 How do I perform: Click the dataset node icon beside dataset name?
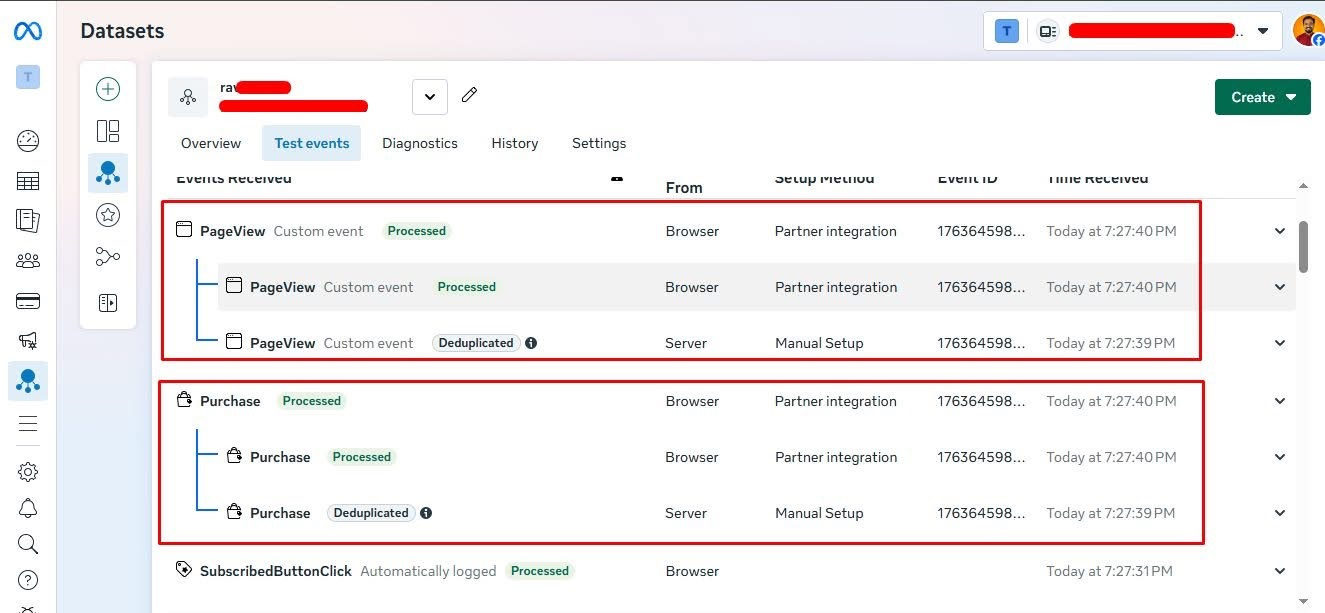click(x=188, y=97)
